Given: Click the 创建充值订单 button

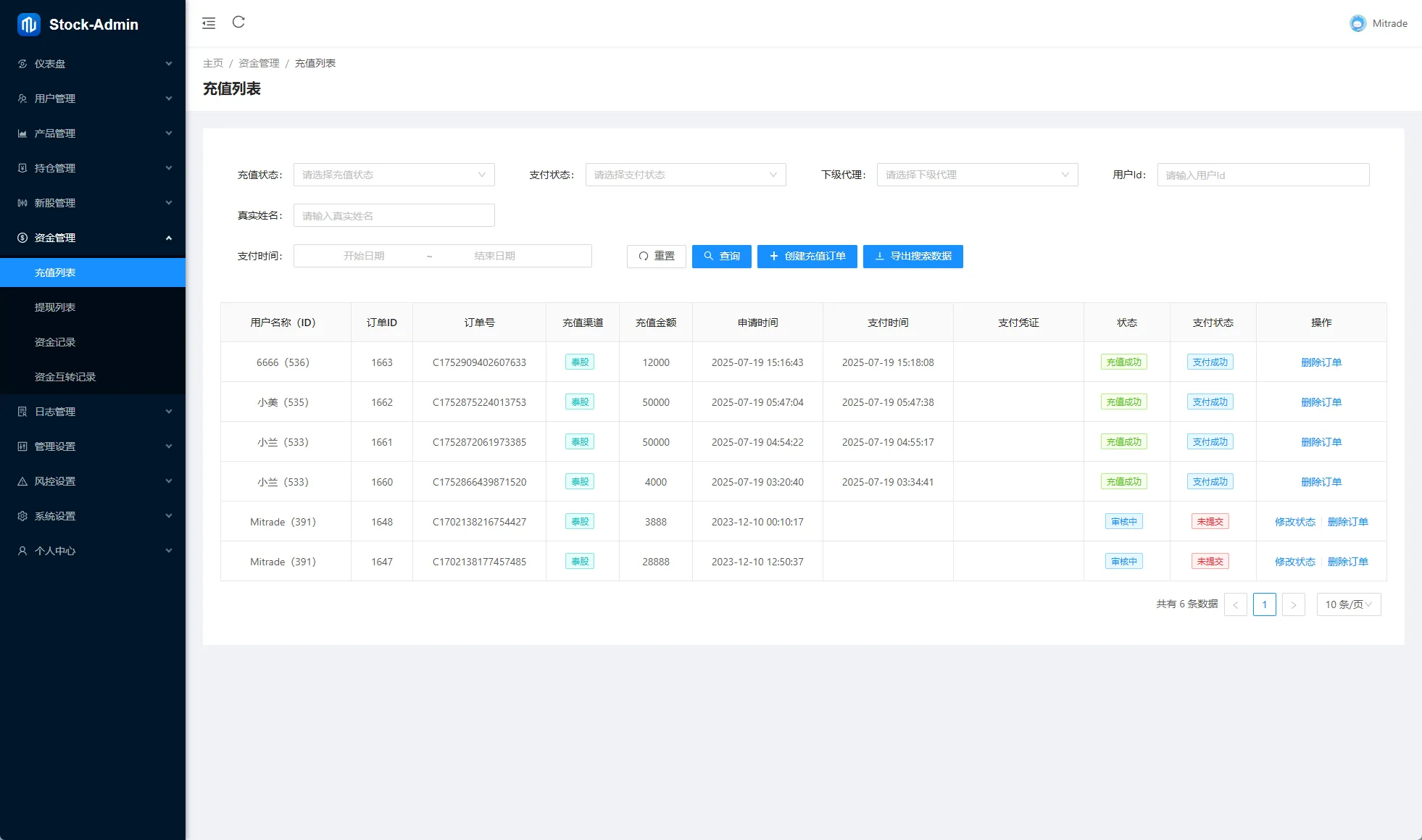Looking at the screenshot, I should [807, 256].
